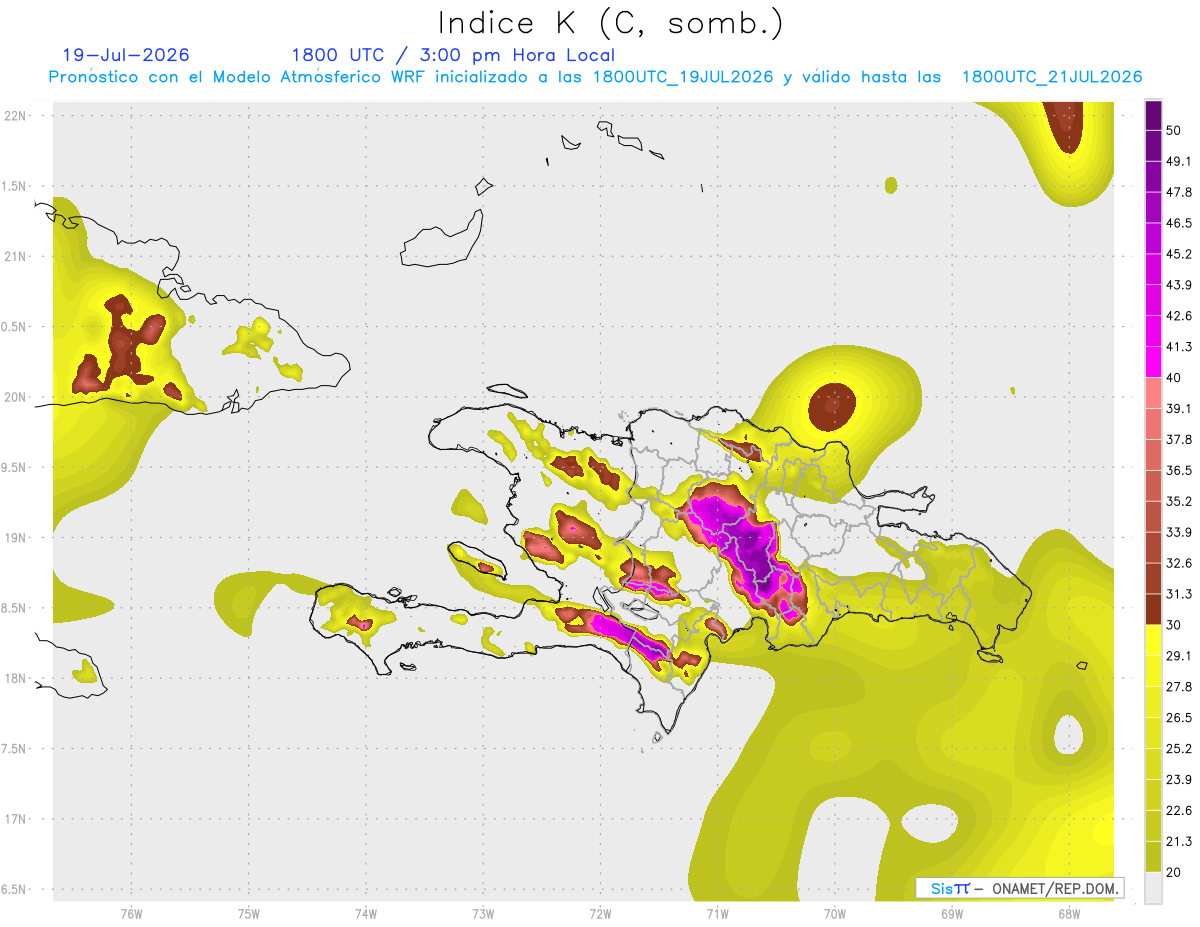Click the "18N" latitude label
This screenshot has height=927, width=1200.
(x=16, y=679)
